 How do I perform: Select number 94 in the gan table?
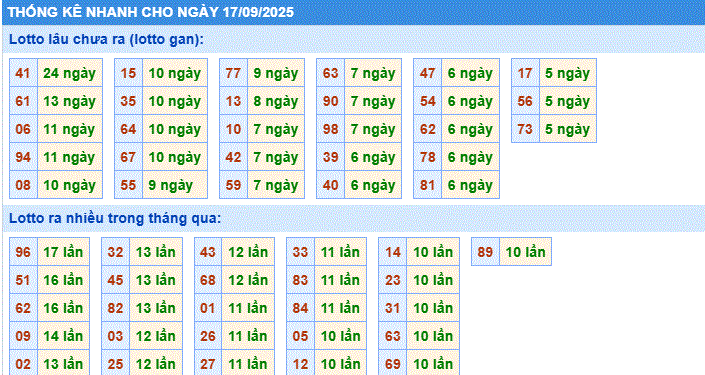coord(23,157)
